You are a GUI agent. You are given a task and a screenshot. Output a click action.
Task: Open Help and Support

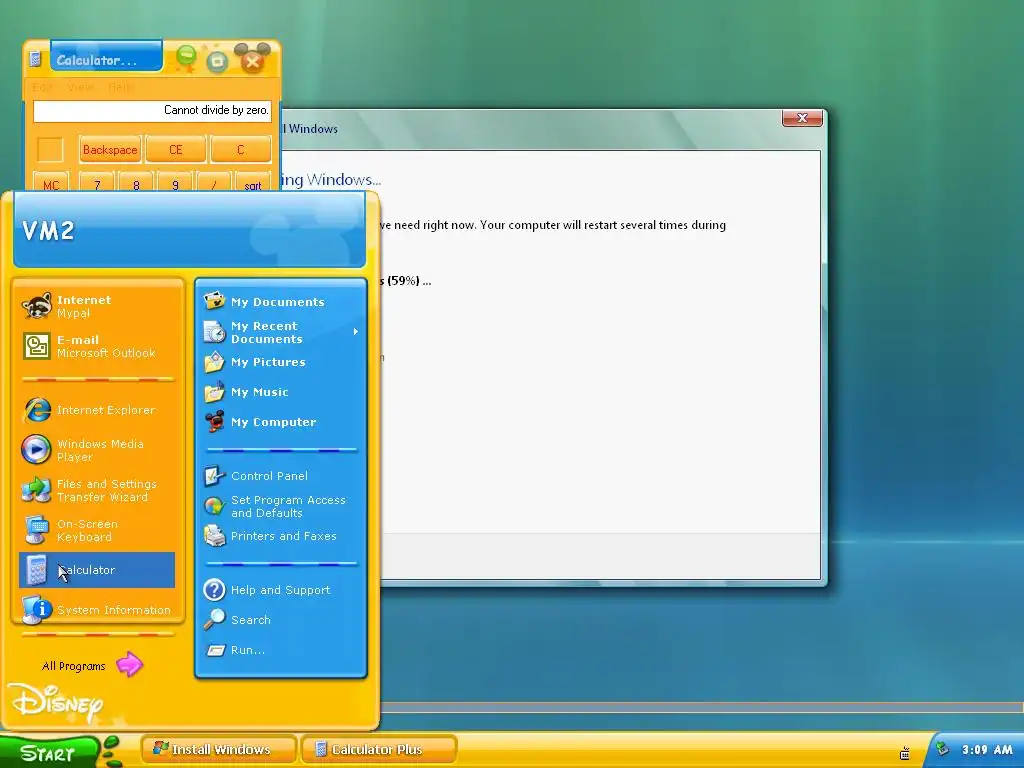click(x=281, y=590)
